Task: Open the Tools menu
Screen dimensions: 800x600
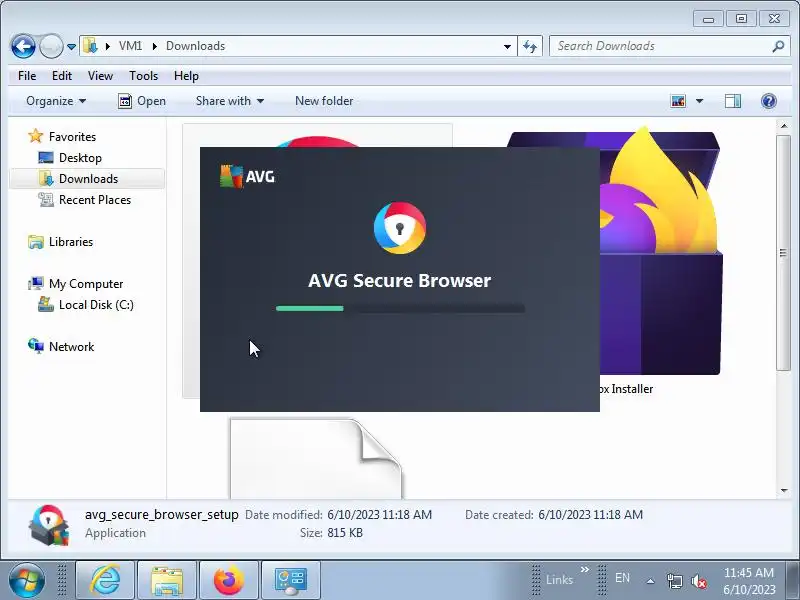Action: pyautogui.click(x=143, y=76)
